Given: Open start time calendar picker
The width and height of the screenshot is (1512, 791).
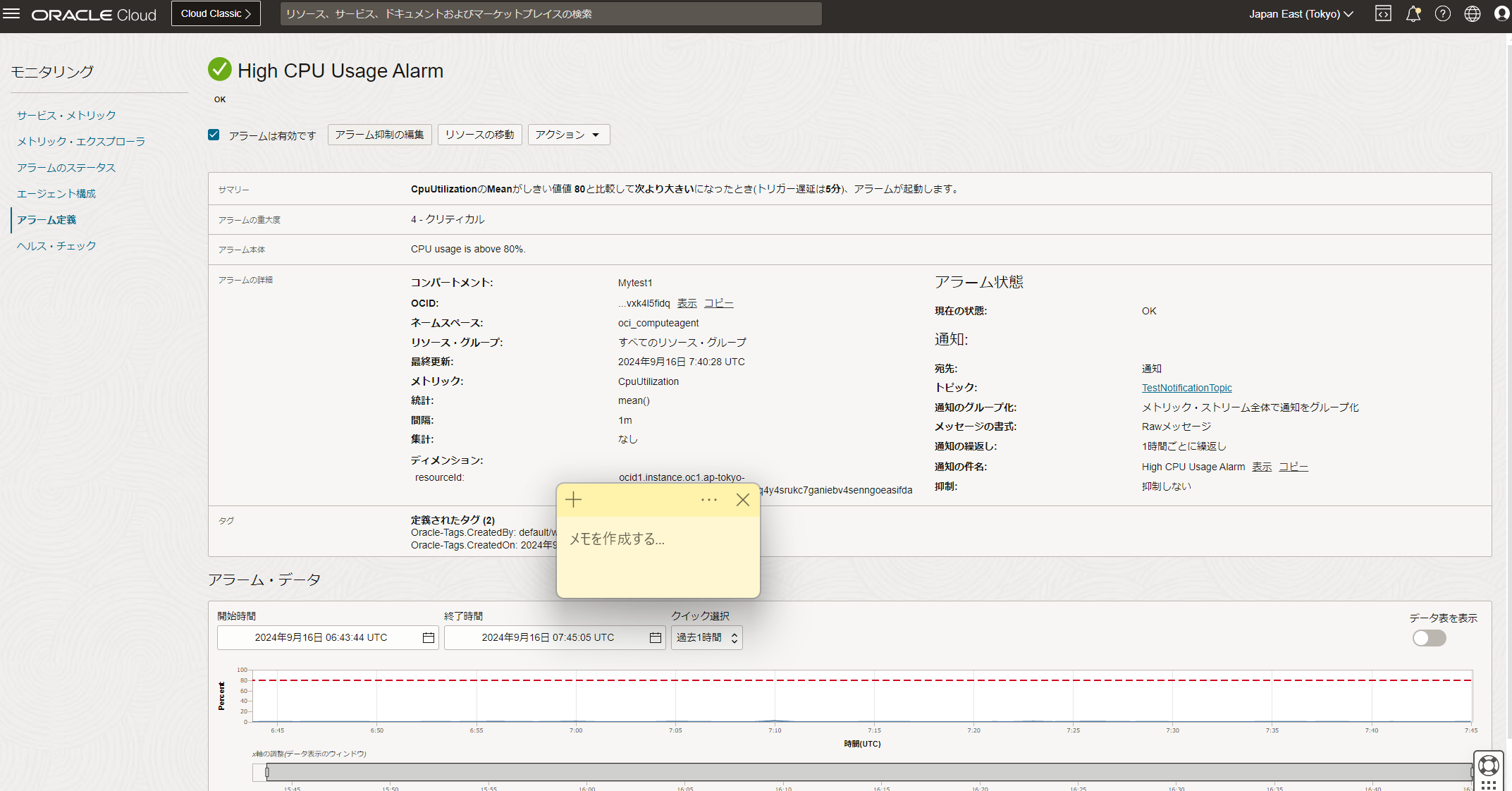Looking at the screenshot, I should click(428, 637).
